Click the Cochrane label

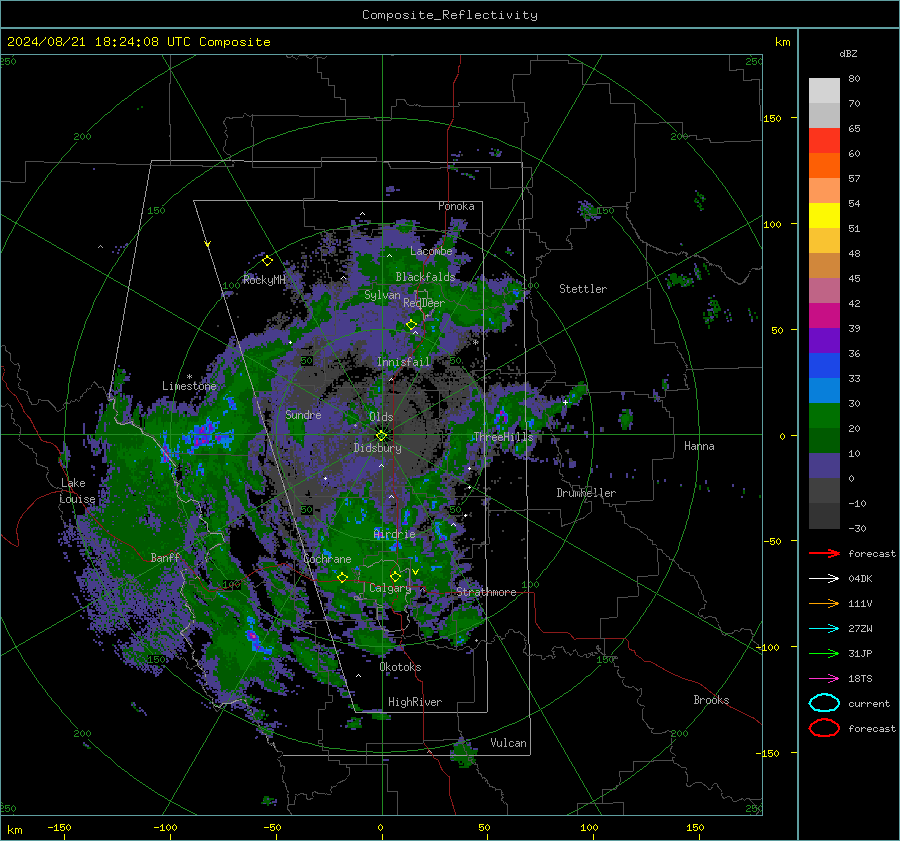point(327,559)
